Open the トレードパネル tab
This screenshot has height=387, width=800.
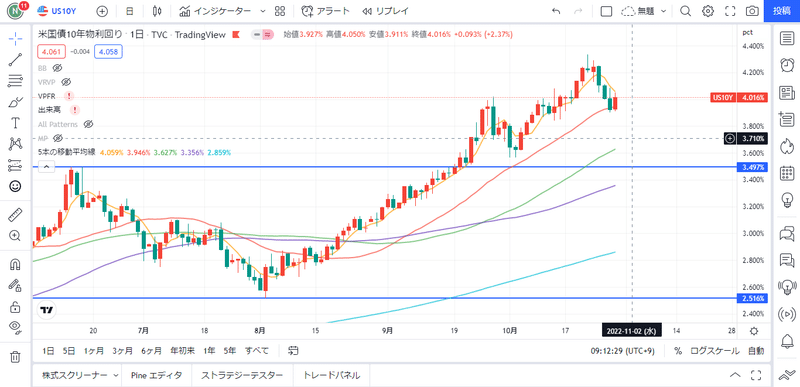pyautogui.click(x=332, y=376)
